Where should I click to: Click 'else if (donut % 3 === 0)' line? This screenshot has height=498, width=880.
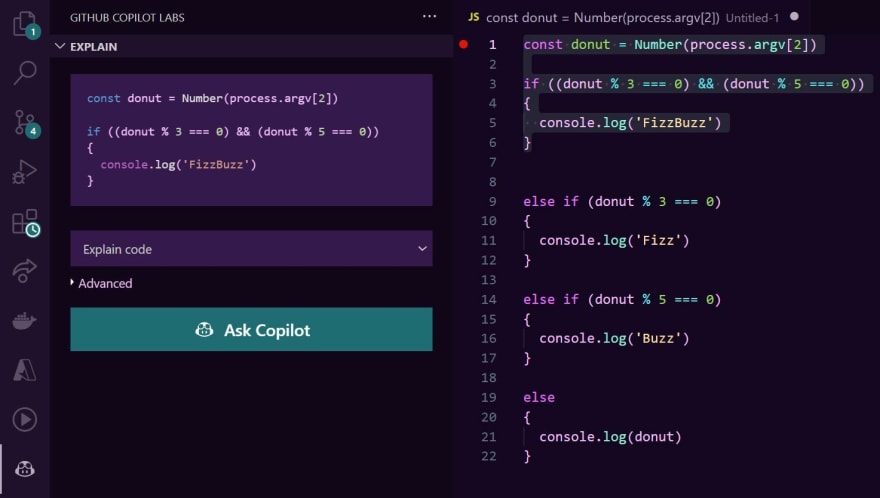[622, 202]
